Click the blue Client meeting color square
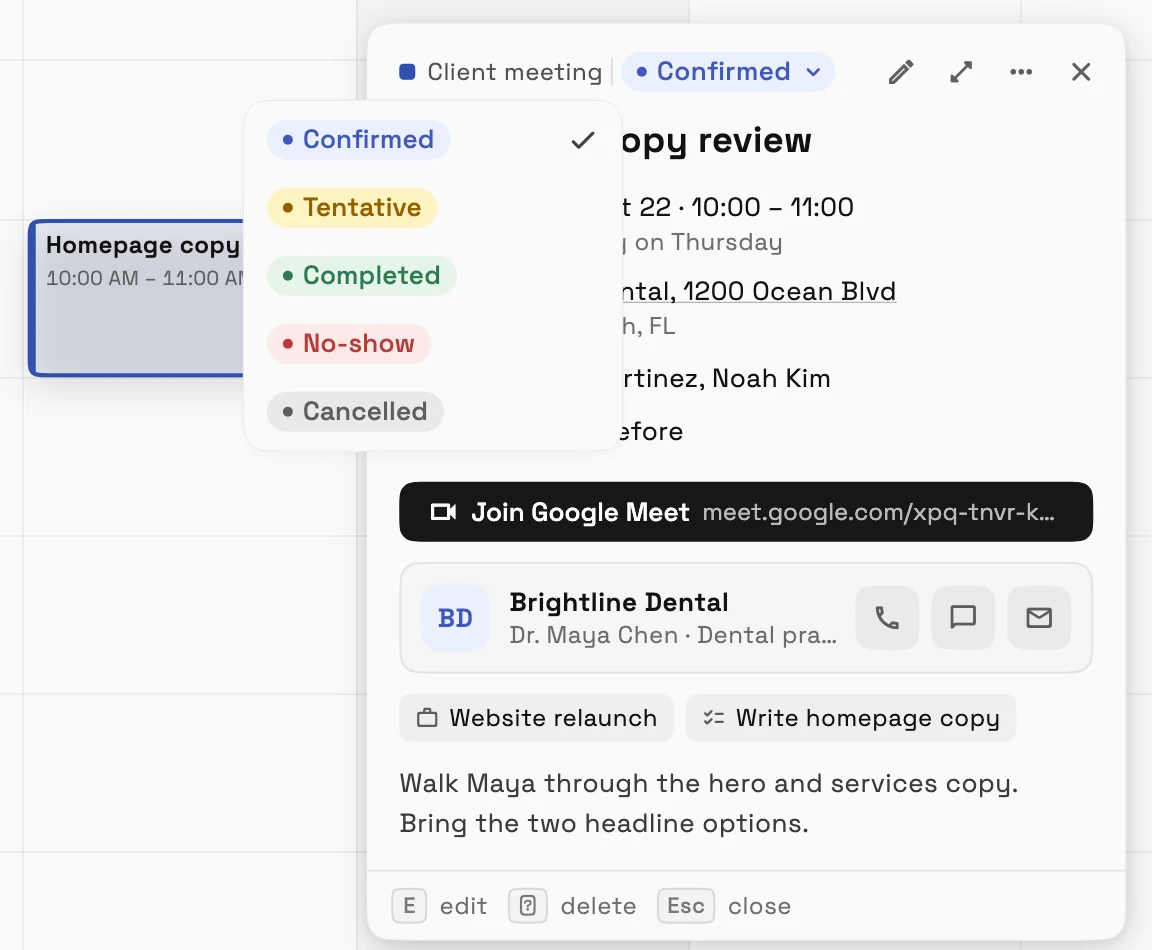Image resolution: width=1152 pixels, height=950 pixels. (x=407, y=72)
